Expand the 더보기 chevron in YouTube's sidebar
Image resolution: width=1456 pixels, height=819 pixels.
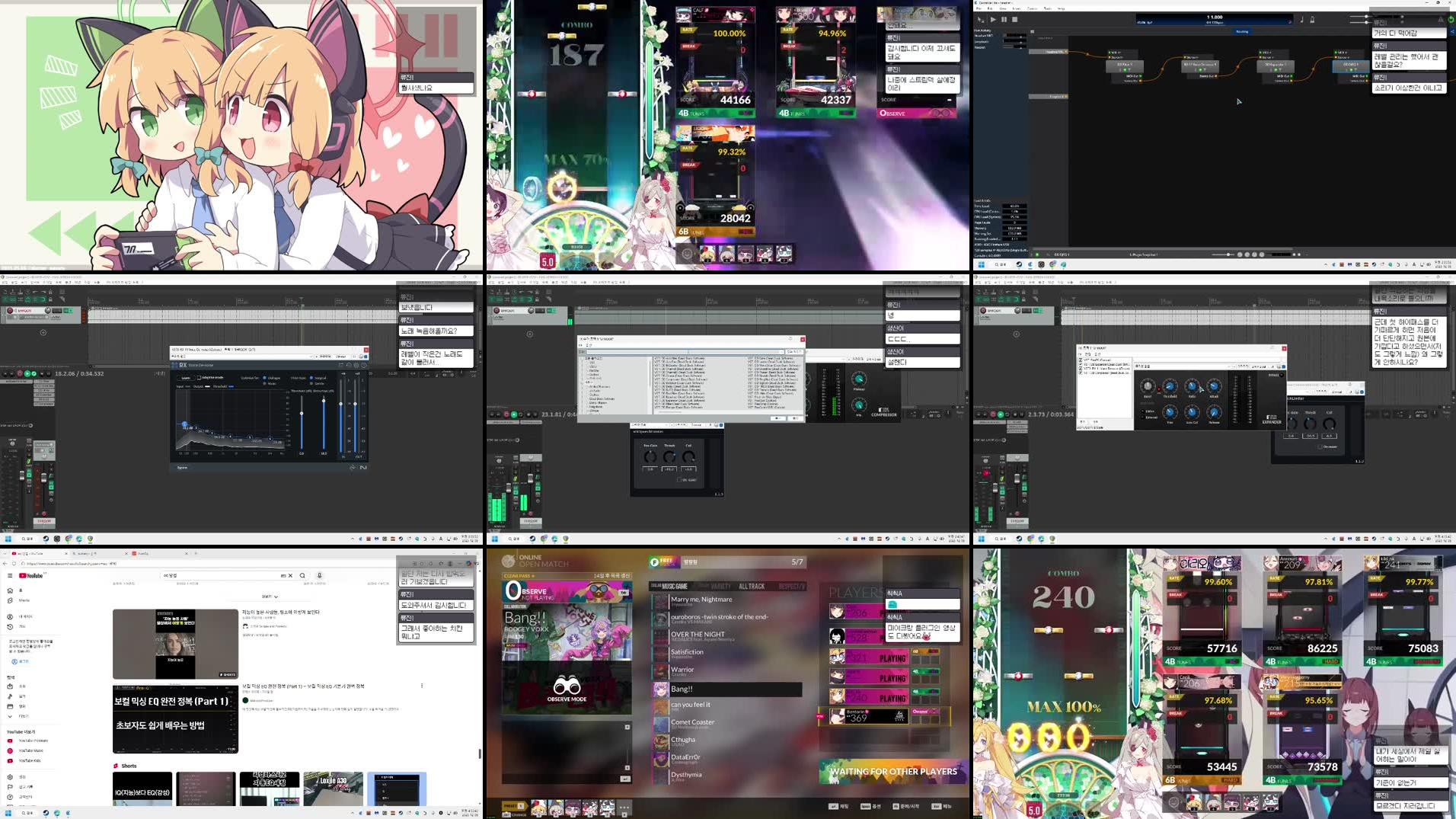click(10, 716)
